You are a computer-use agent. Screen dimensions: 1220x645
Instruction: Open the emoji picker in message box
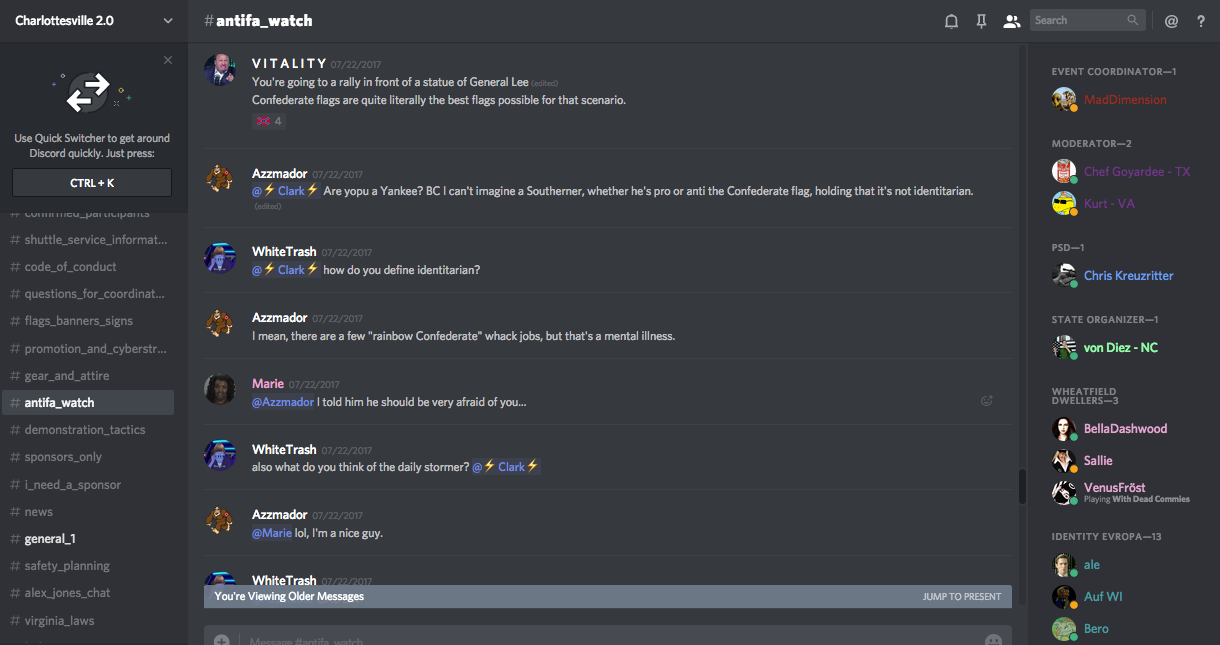click(x=993, y=640)
